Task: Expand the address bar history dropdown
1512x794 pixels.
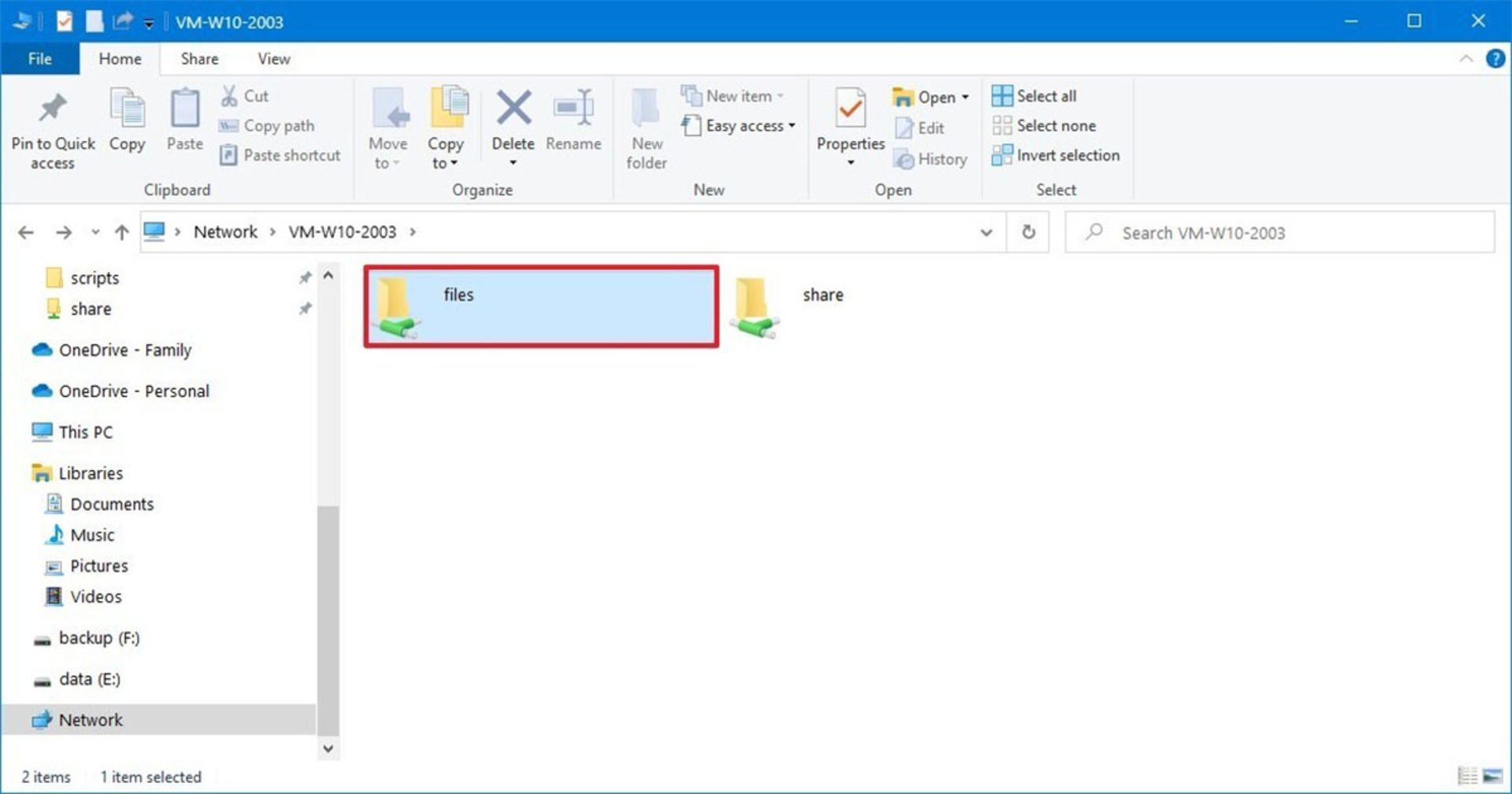Action: pyautogui.click(x=986, y=232)
